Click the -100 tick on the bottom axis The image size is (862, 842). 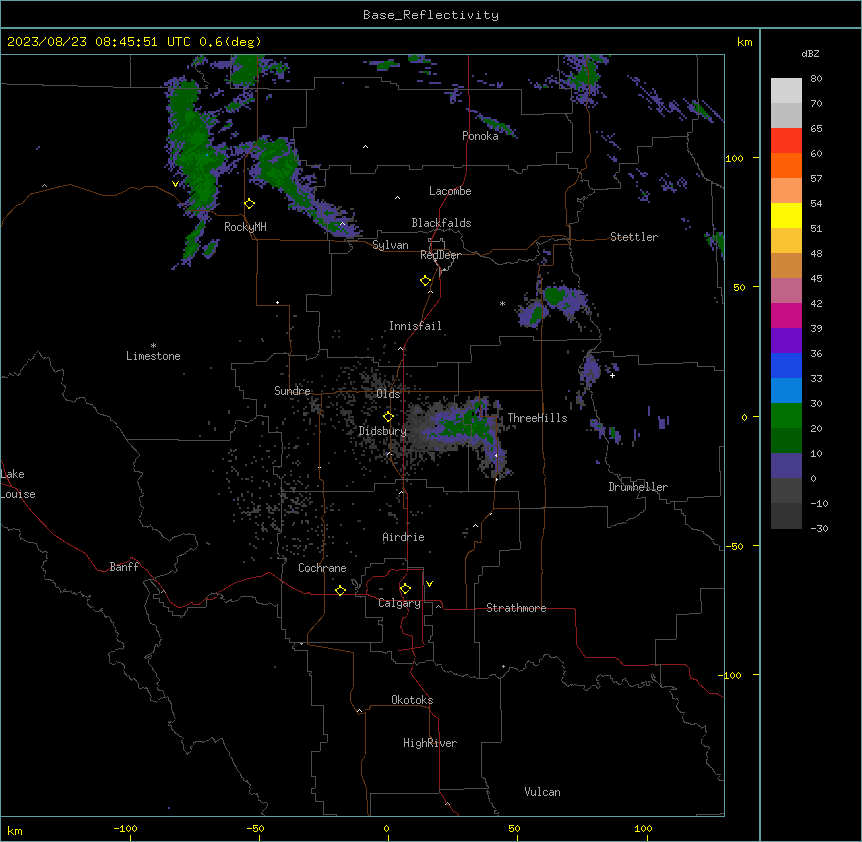click(126, 828)
